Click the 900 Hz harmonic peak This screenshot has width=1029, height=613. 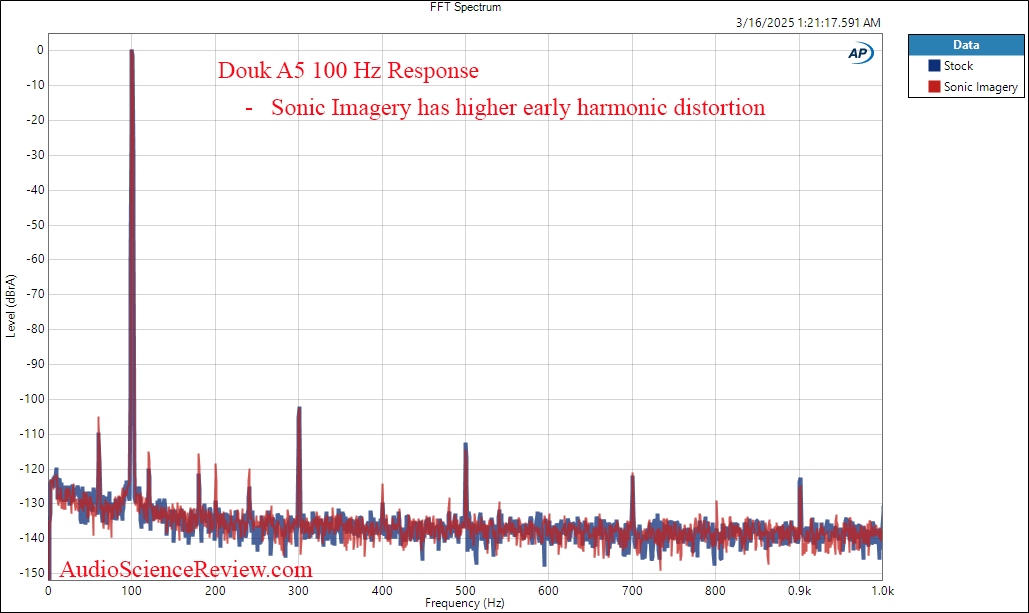click(800, 502)
